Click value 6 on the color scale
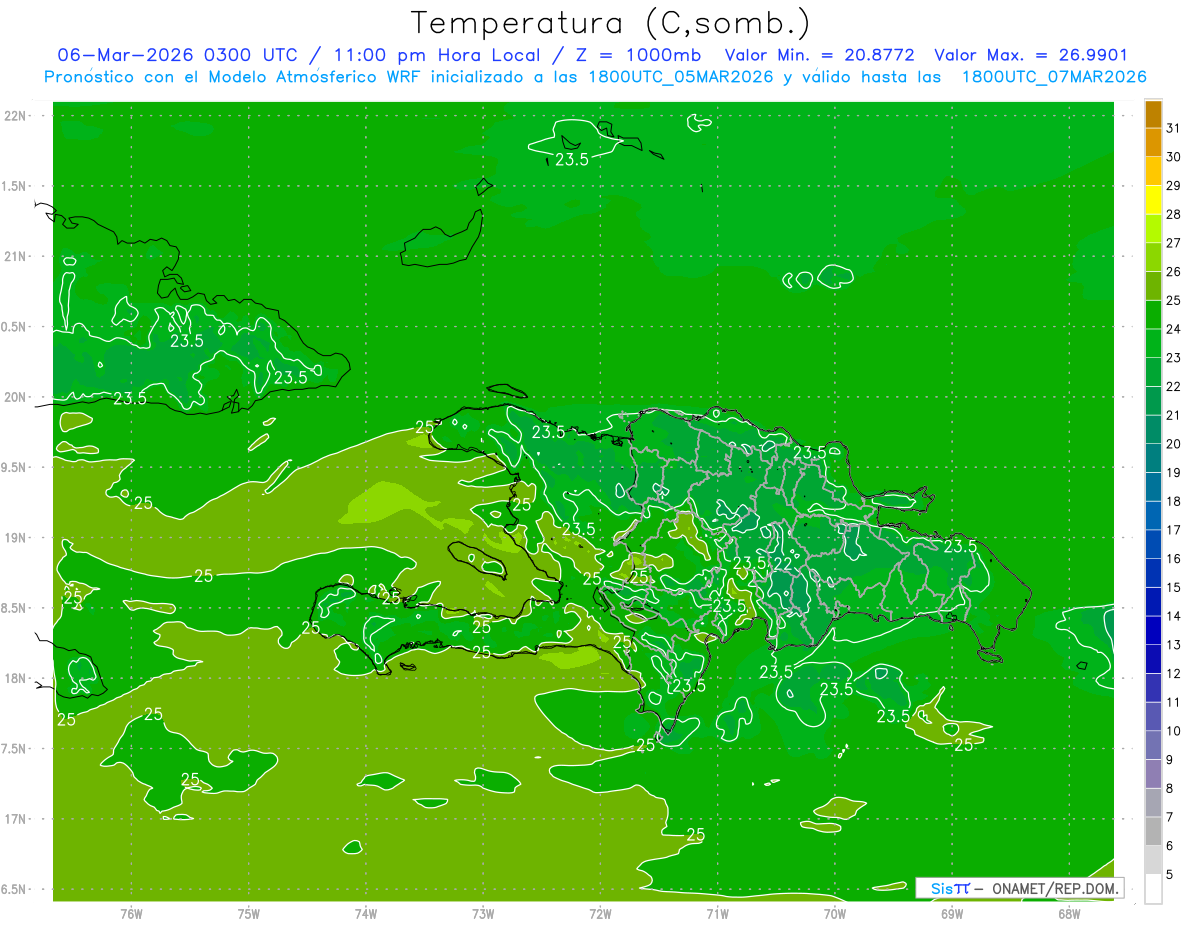This screenshot has height=927, width=1200. tap(1169, 846)
